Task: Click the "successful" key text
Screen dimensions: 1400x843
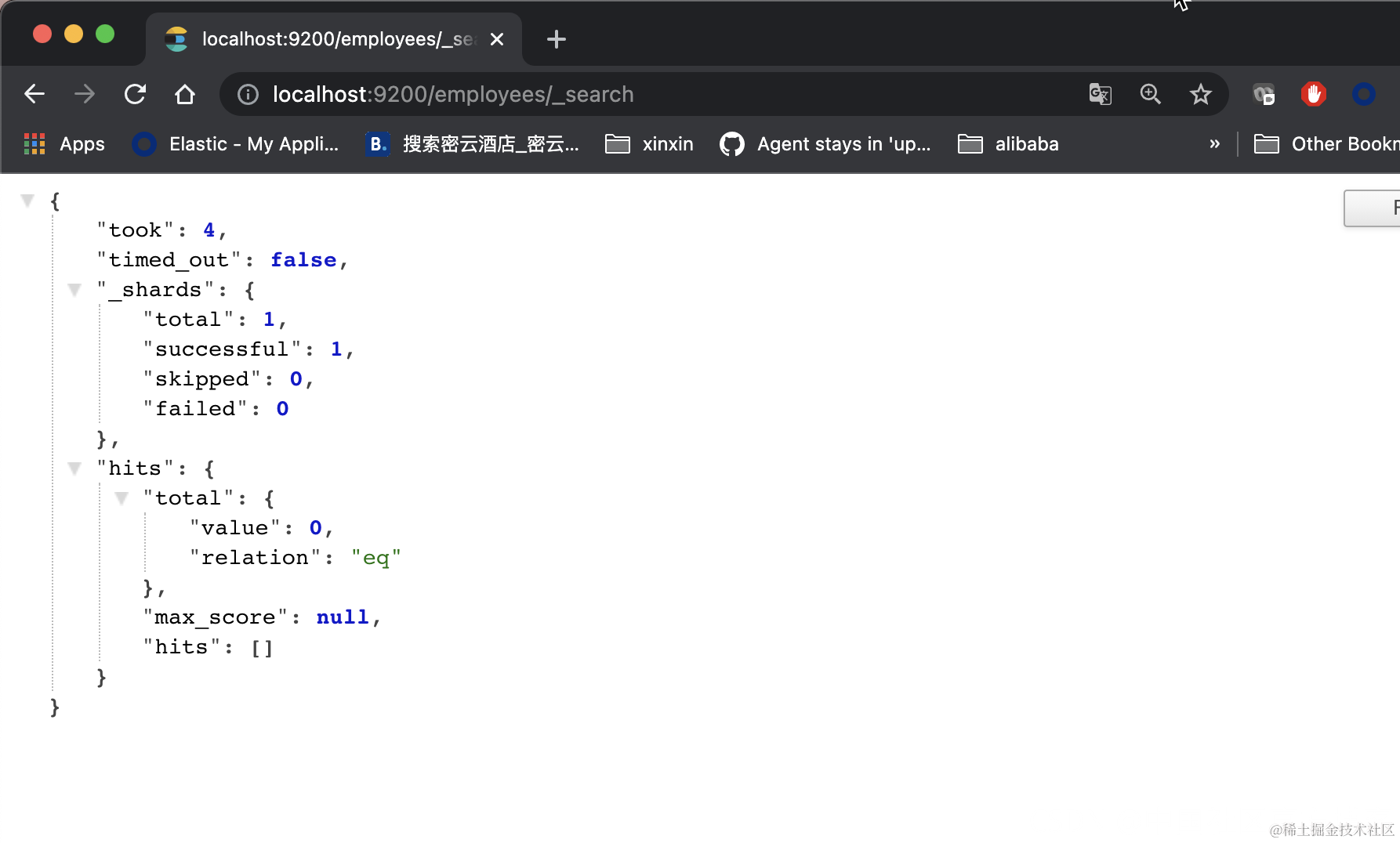Action: click(x=223, y=349)
